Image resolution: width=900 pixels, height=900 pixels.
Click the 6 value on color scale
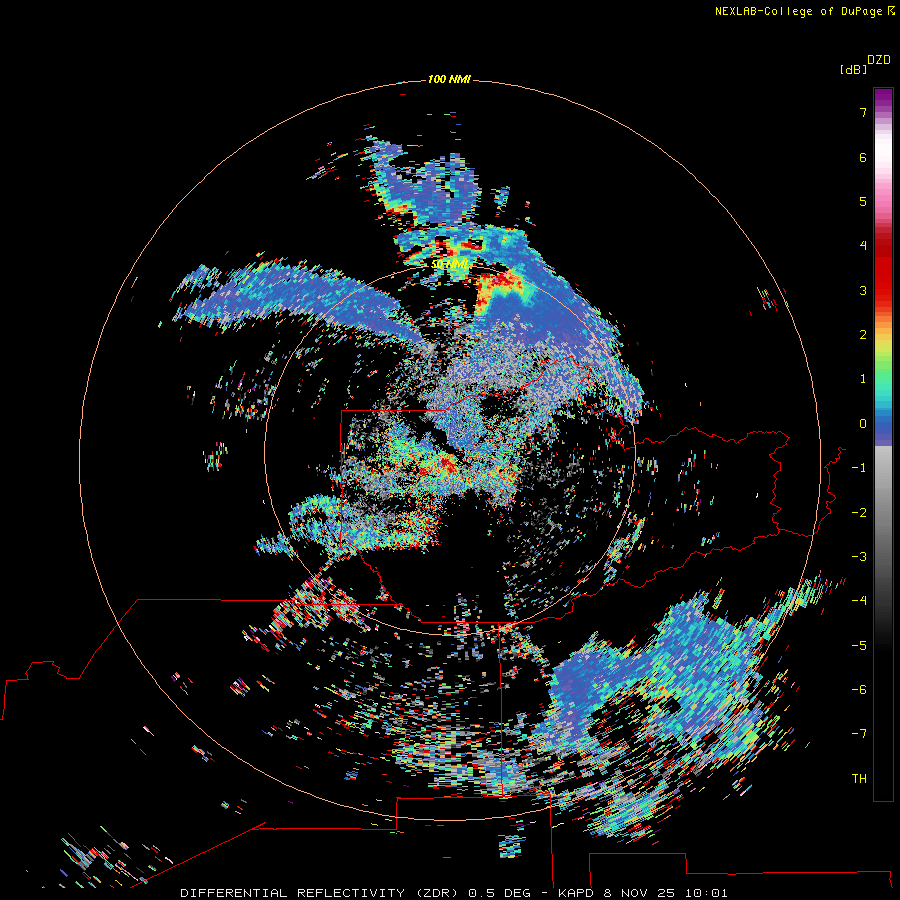pyautogui.click(x=863, y=157)
